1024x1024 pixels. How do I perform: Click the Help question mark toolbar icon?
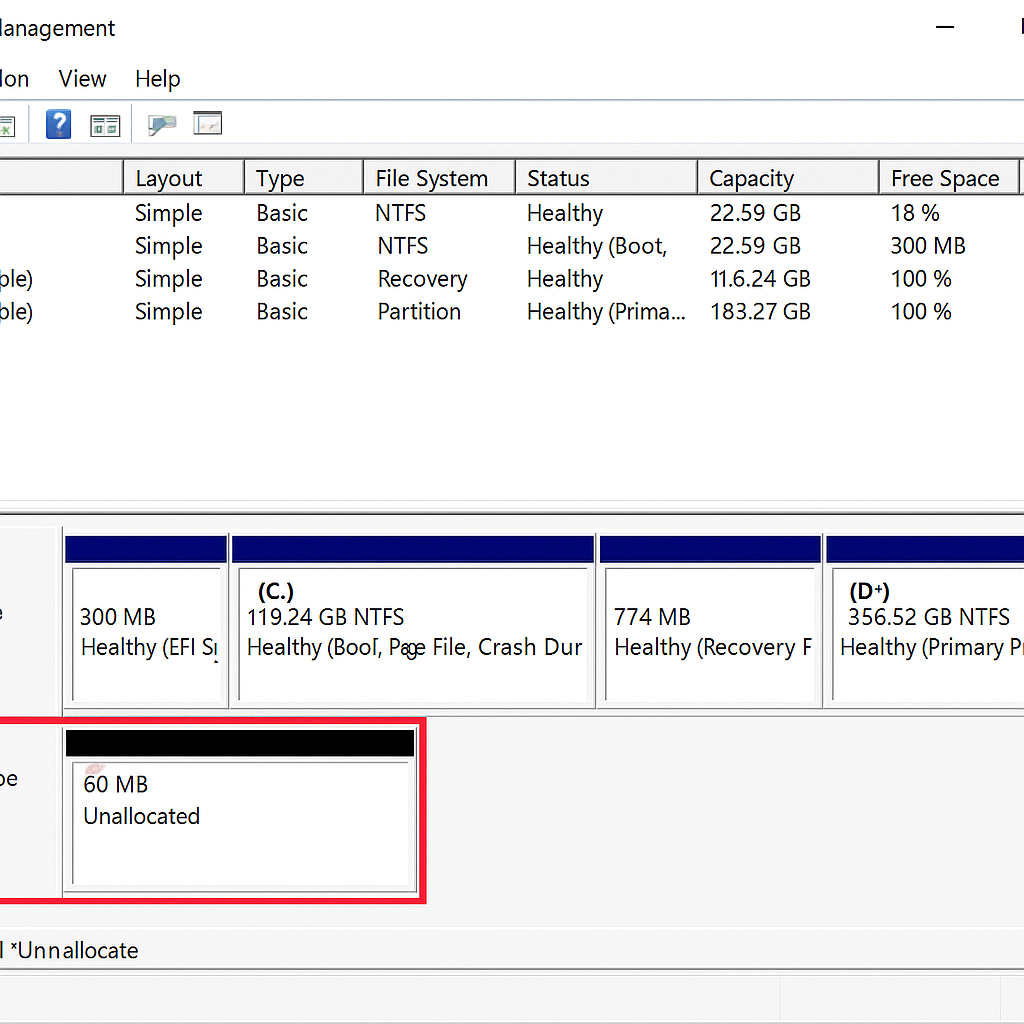[x=58, y=123]
